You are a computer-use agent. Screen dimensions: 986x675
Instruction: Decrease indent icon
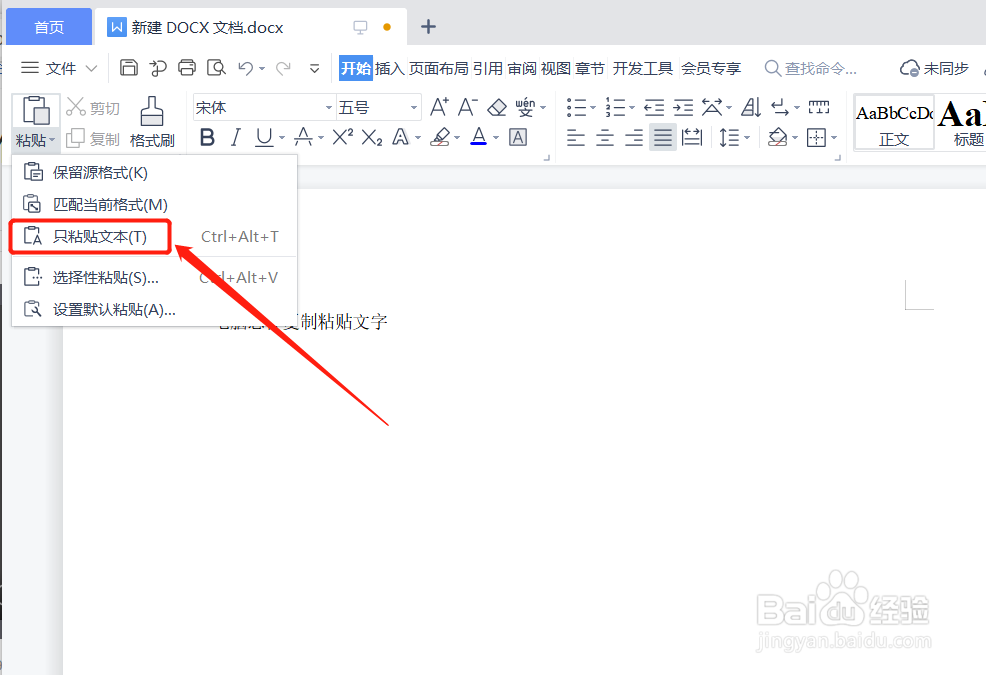pyautogui.click(x=654, y=108)
